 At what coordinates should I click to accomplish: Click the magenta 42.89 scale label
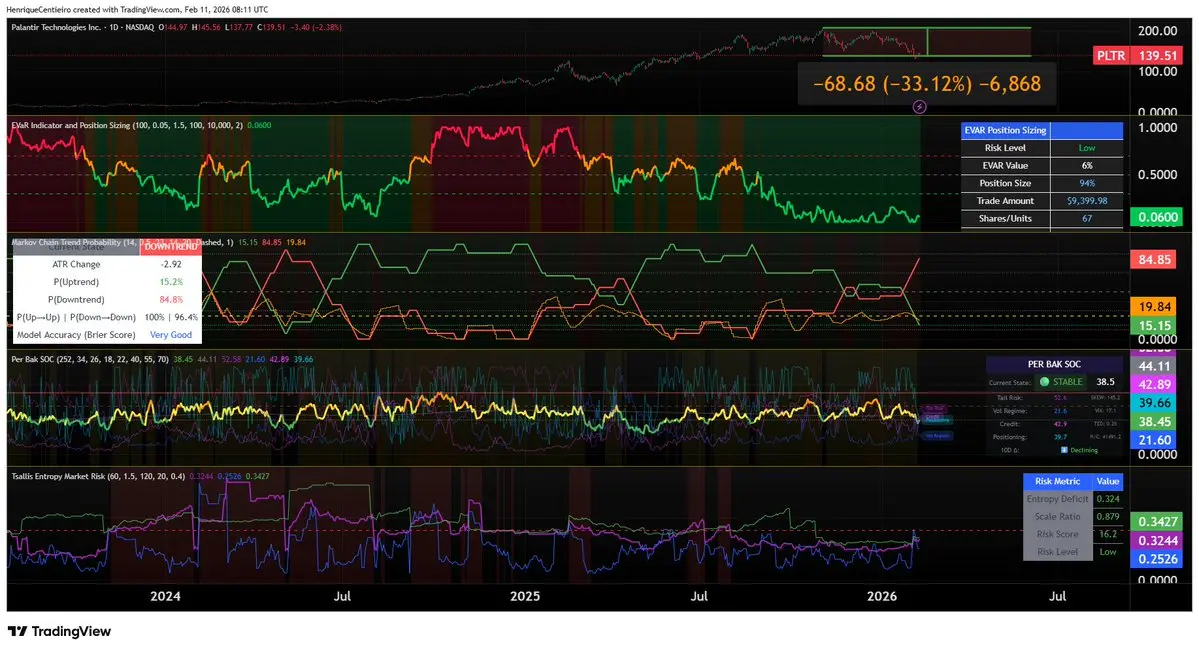(1155, 385)
